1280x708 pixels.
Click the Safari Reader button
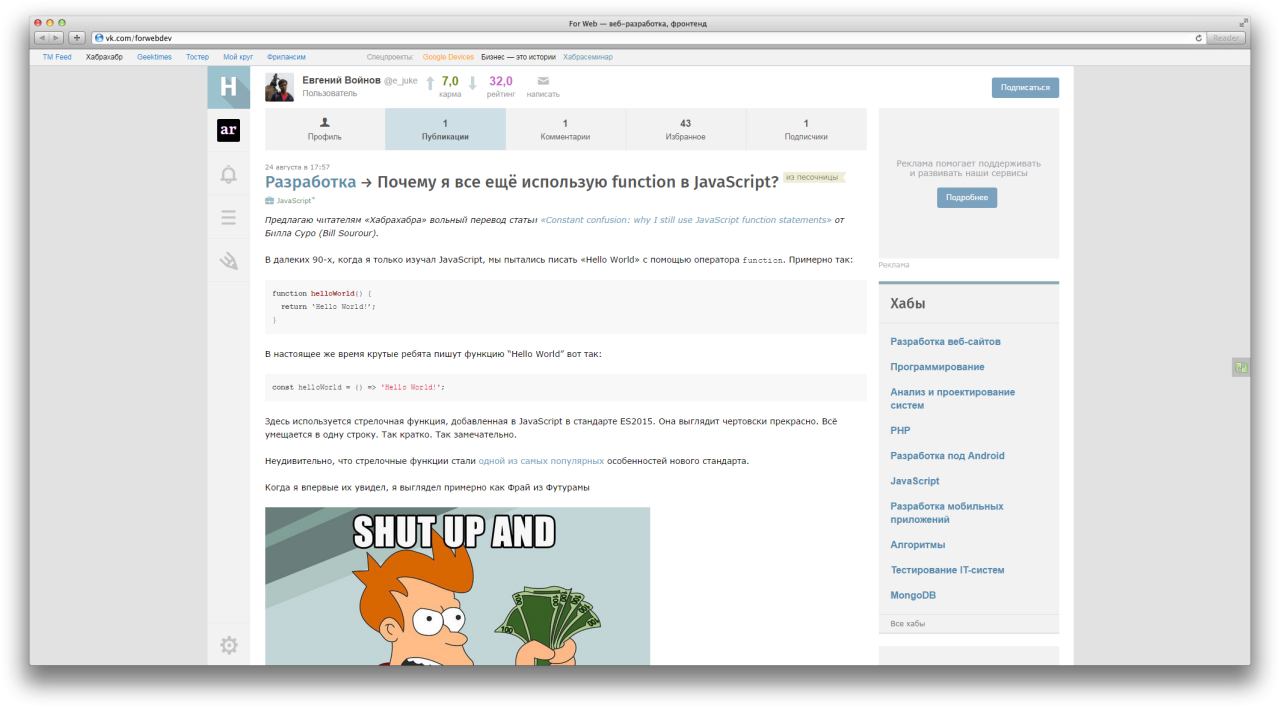click(x=1225, y=38)
